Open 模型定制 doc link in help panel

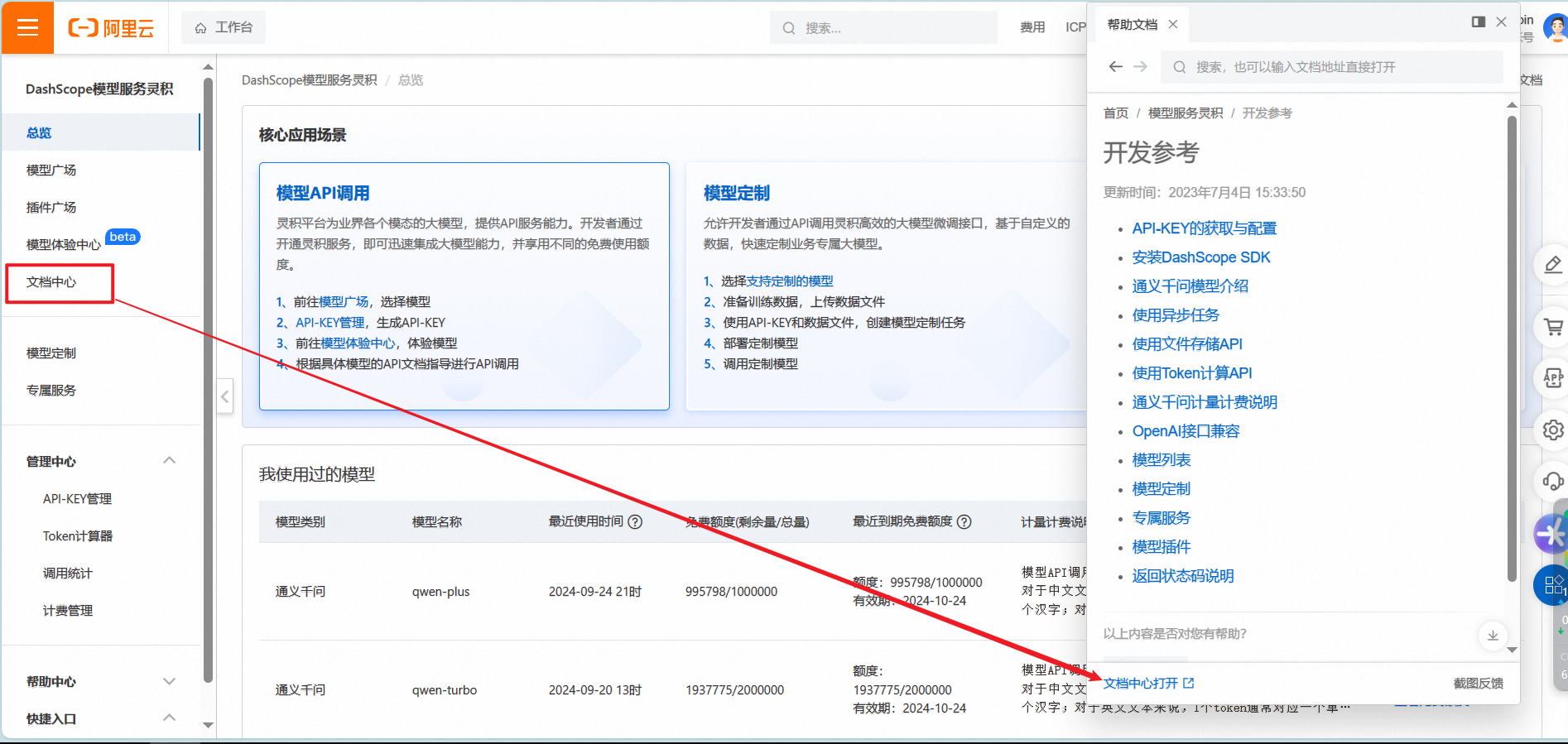1161,489
